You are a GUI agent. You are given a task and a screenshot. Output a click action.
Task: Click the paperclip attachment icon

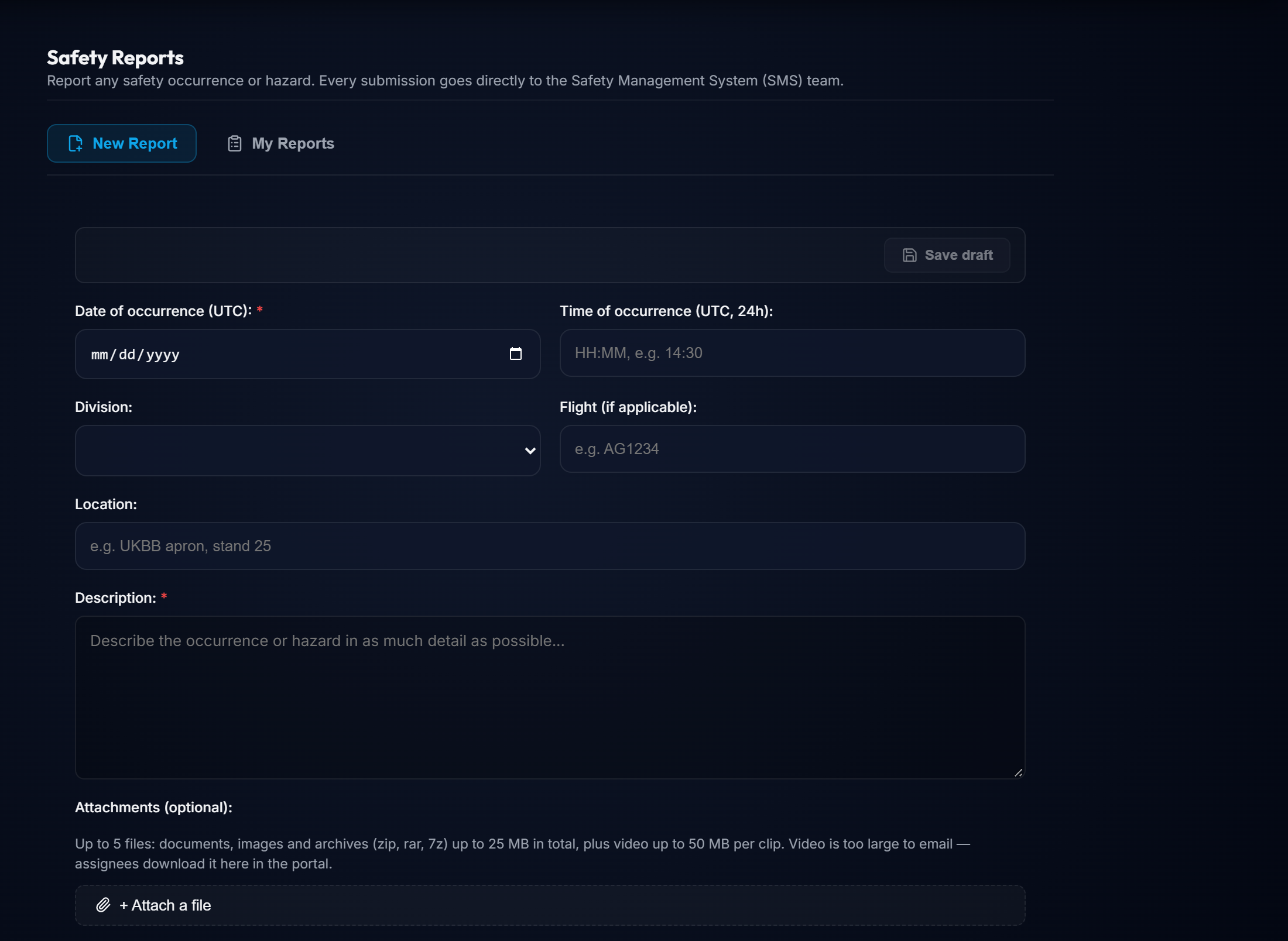tap(103, 905)
